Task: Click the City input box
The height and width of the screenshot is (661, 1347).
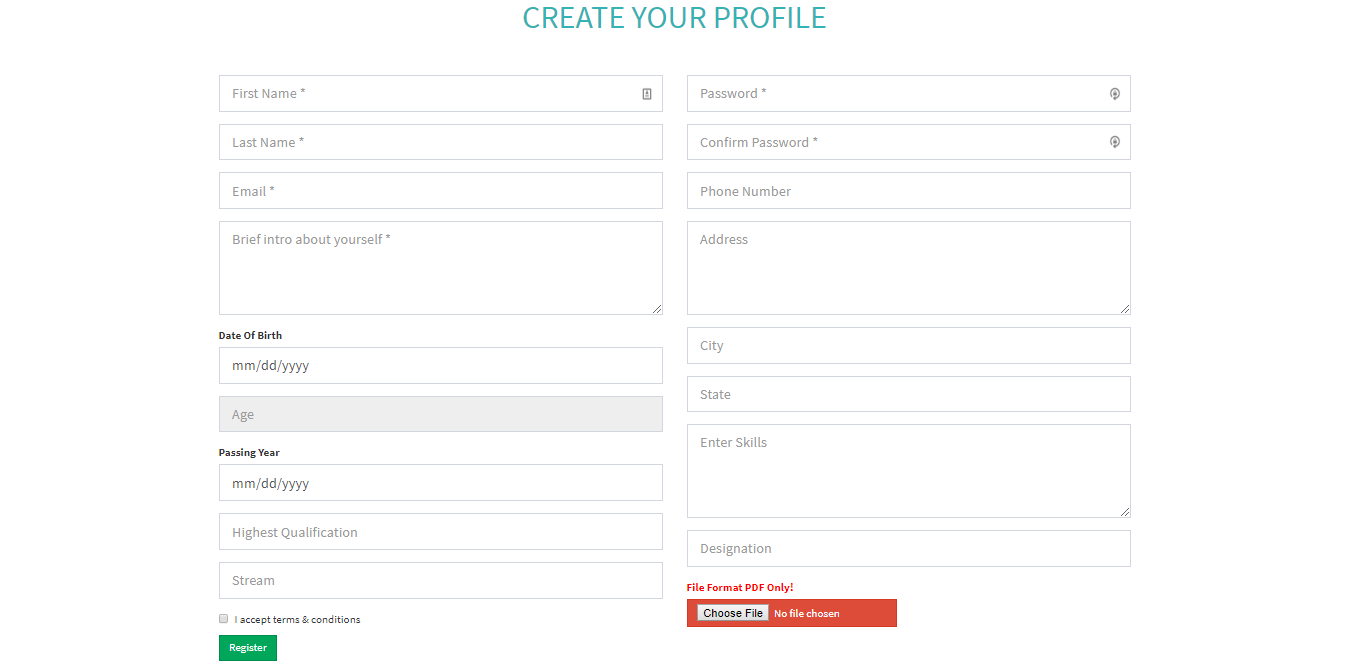Action: pyautogui.click(x=908, y=346)
